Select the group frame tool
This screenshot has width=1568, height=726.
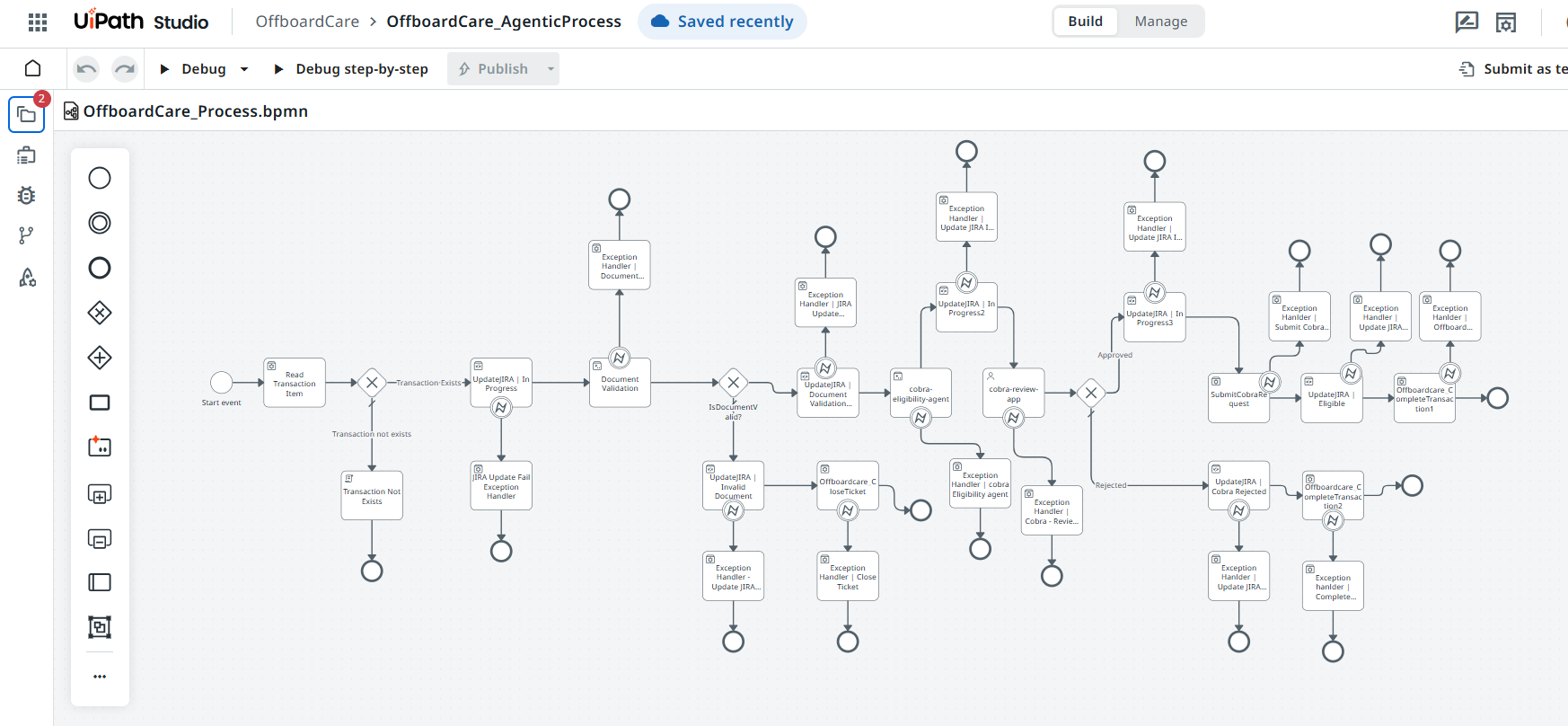click(x=100, y=627)
